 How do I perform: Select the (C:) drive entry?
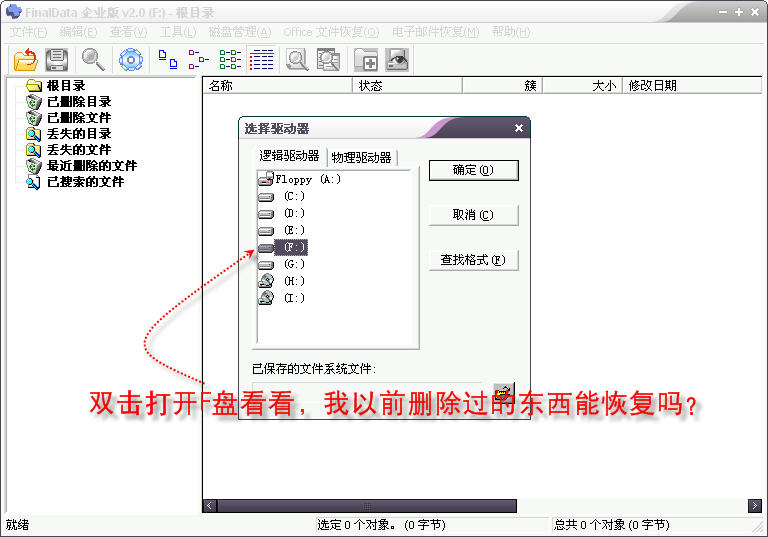[294, 196]
